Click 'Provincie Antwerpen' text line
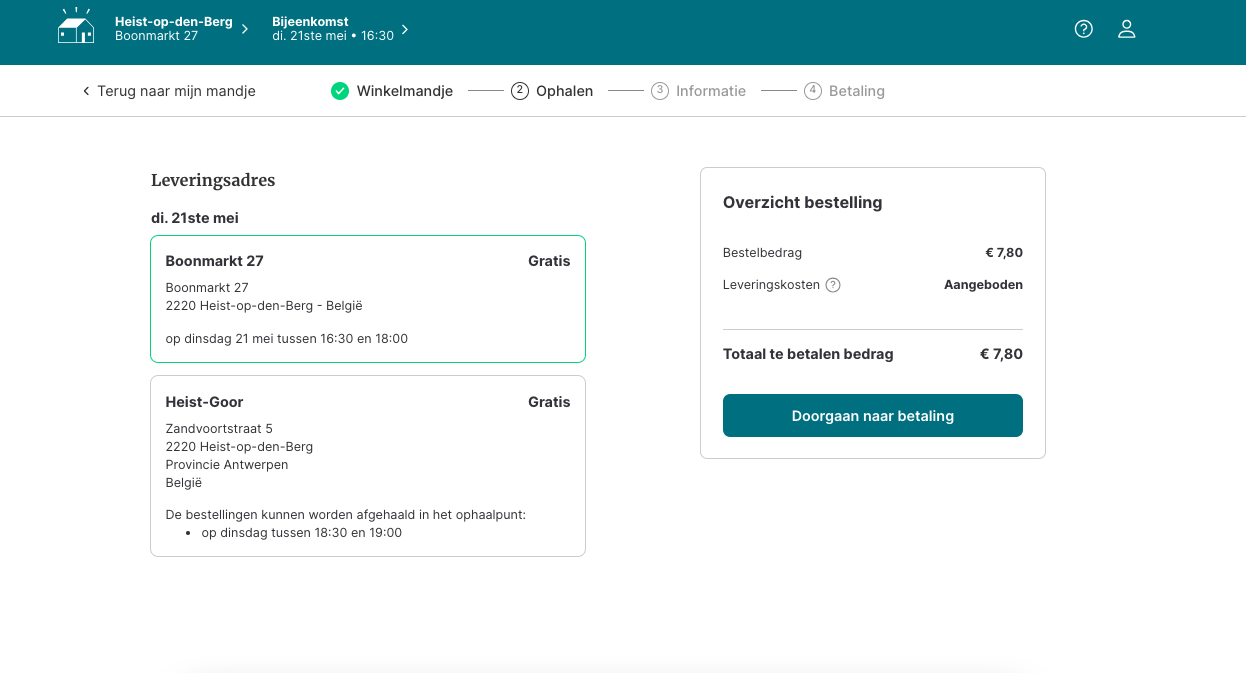This screenshot has width=1246, height=673. 227,465
